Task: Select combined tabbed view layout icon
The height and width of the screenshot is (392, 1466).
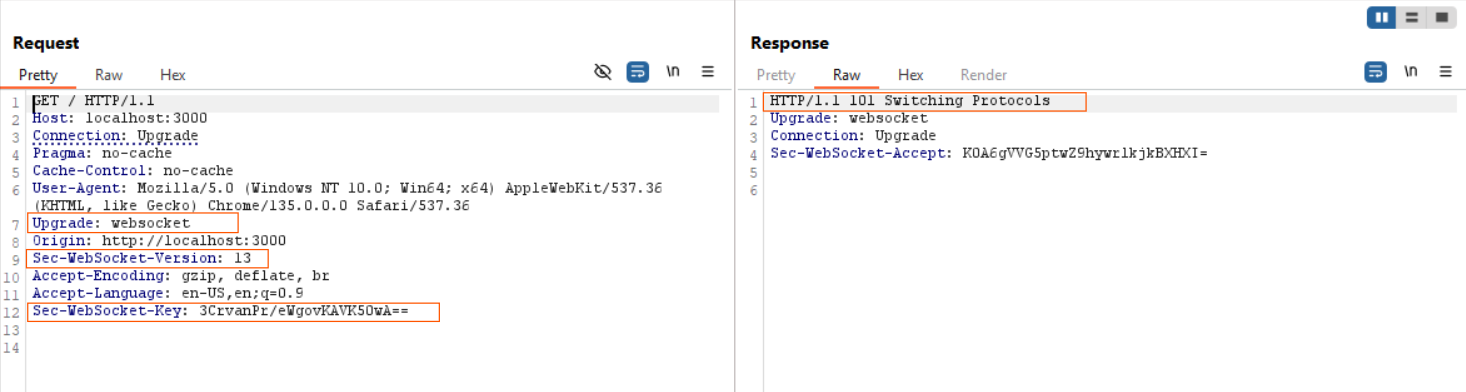Action: coord(1441,17)
